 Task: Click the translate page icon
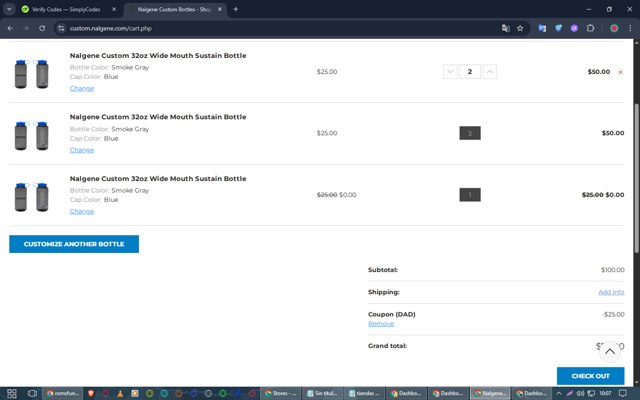click(506, 28)
